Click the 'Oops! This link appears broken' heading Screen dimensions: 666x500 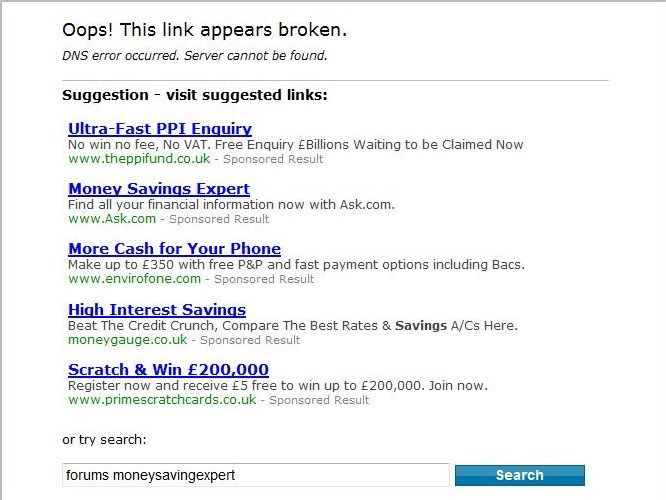click(x=204, y=30)
